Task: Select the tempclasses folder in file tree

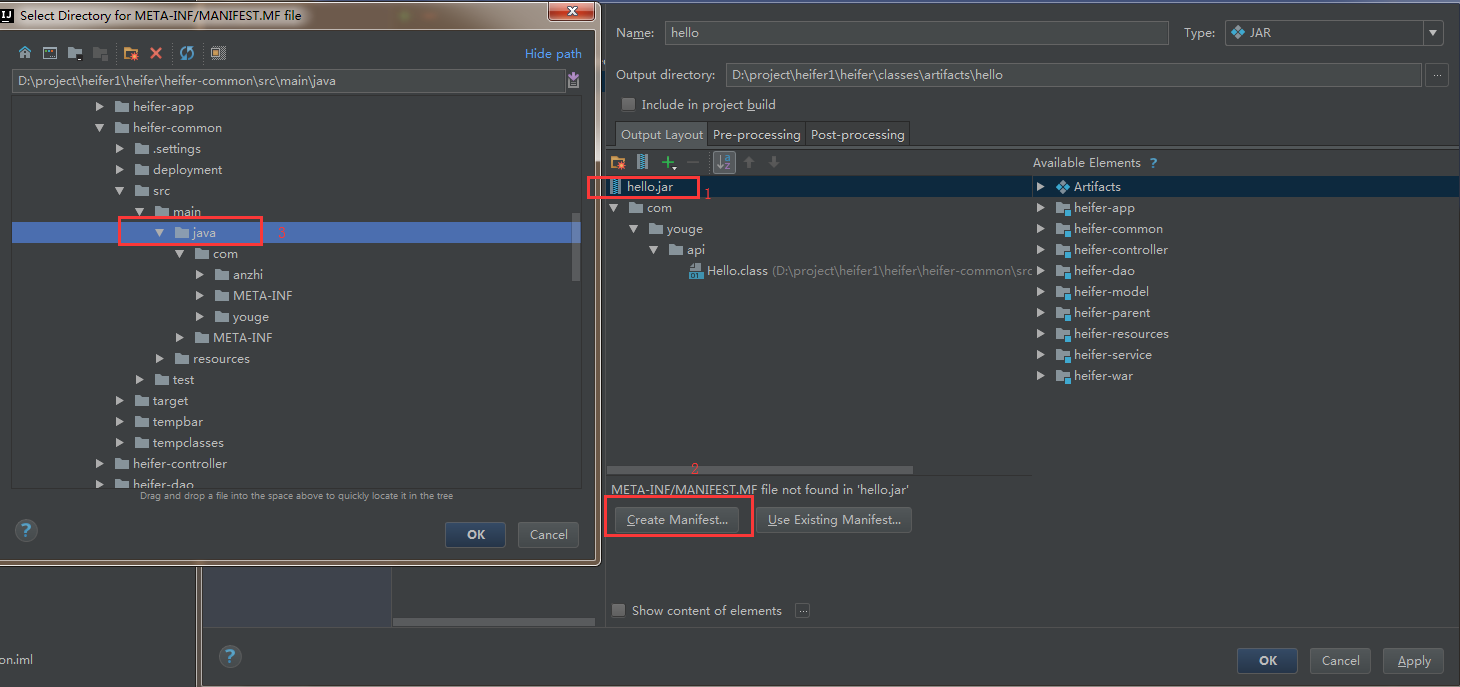Action: click(x=188, y=443)
